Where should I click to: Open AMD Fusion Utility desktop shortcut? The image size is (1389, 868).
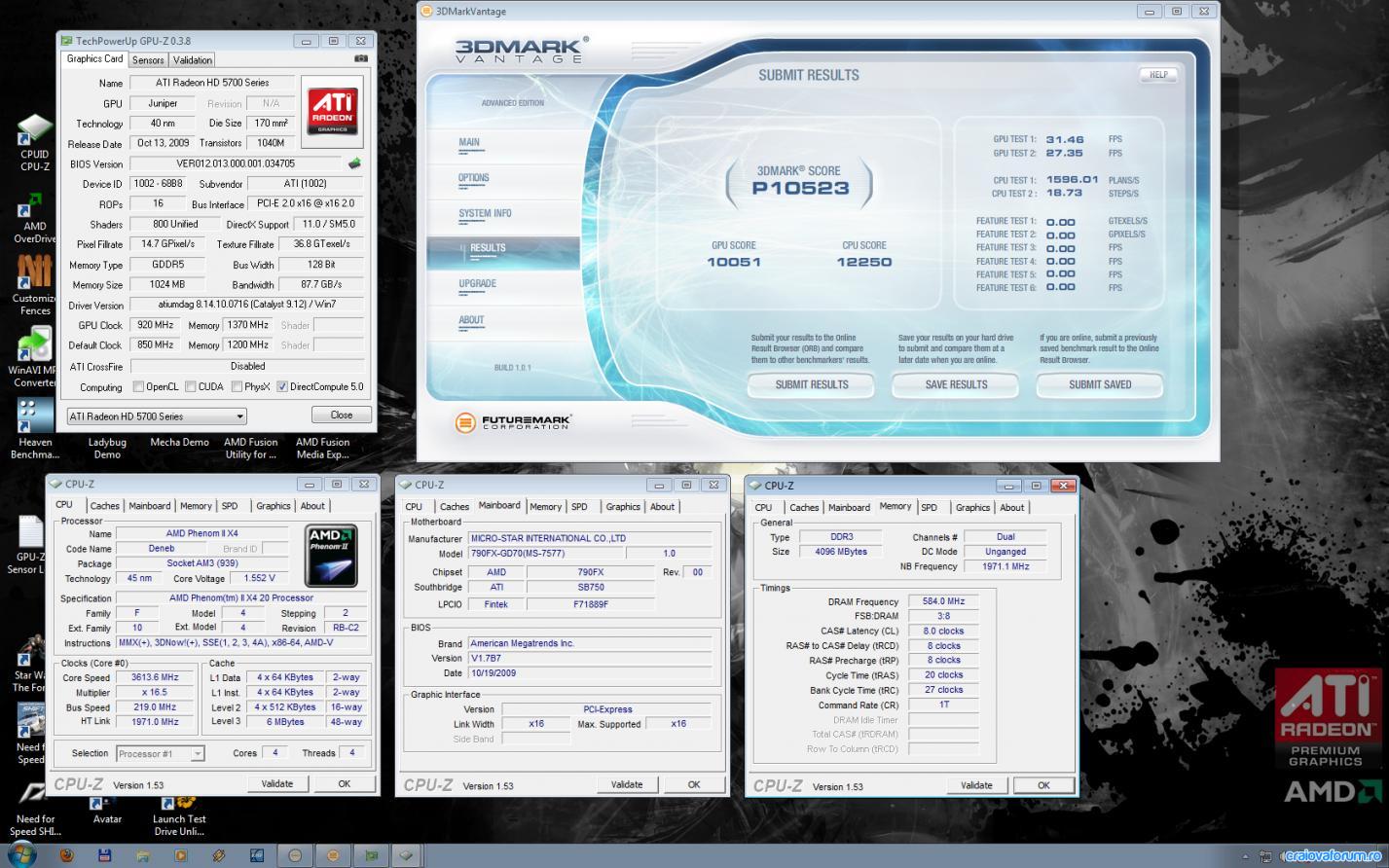251,448
